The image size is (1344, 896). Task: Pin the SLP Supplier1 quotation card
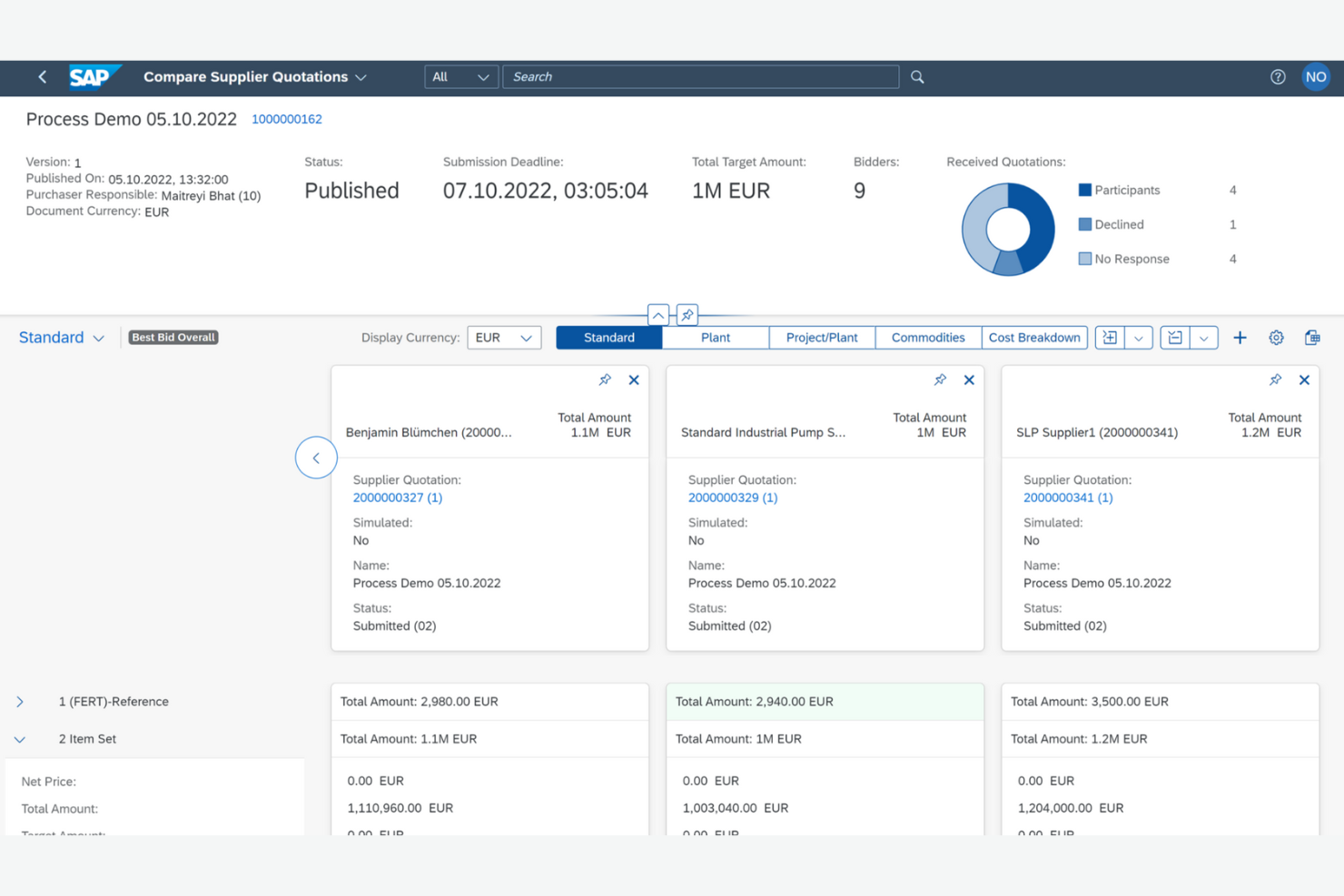point(1275,380)
